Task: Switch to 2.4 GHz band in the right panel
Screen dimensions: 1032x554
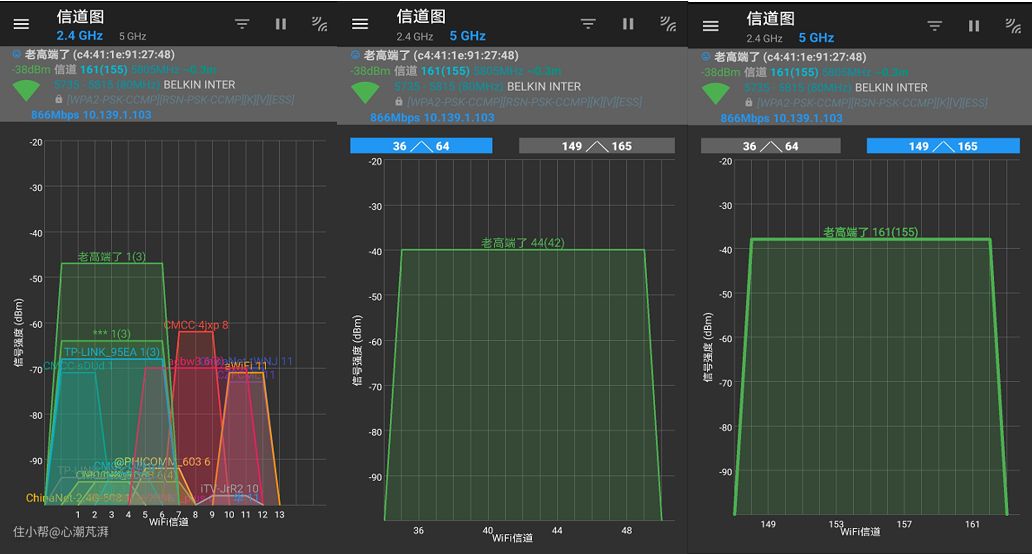Action: tap(765, 38)
